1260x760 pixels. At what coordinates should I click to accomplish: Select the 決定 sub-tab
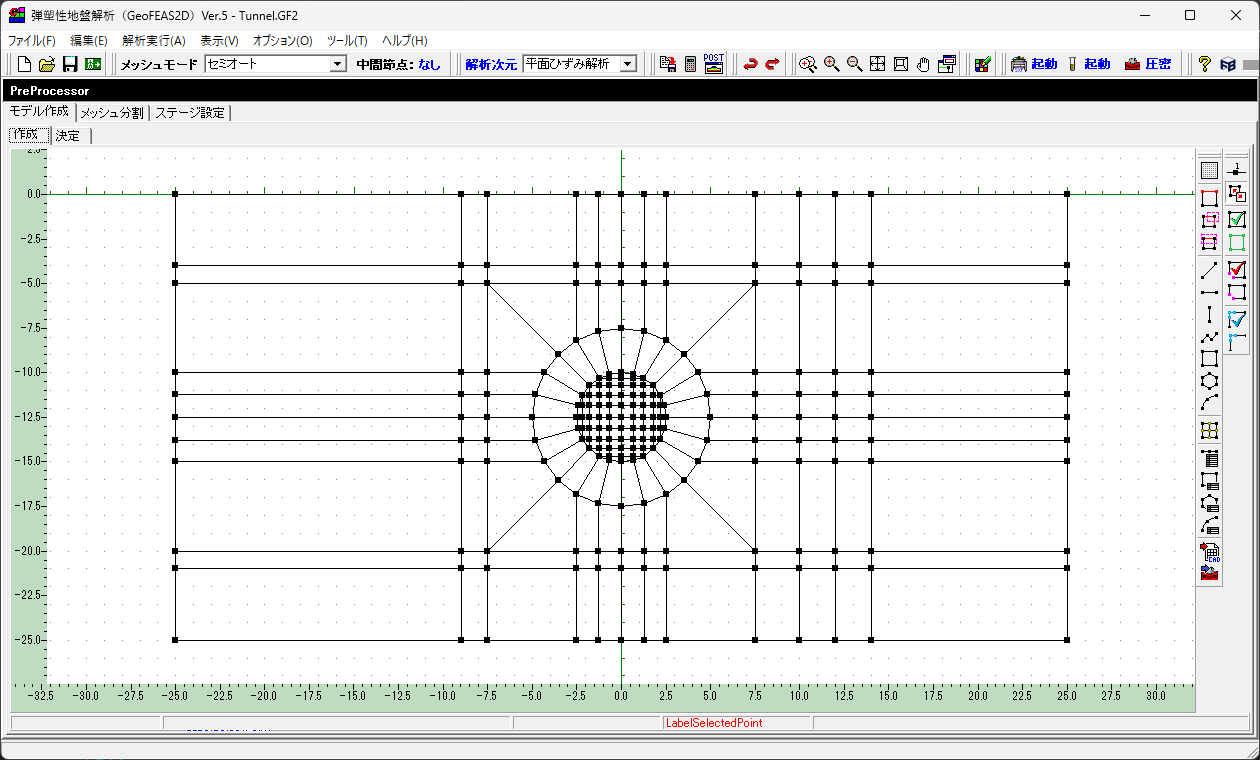[68, 136]
